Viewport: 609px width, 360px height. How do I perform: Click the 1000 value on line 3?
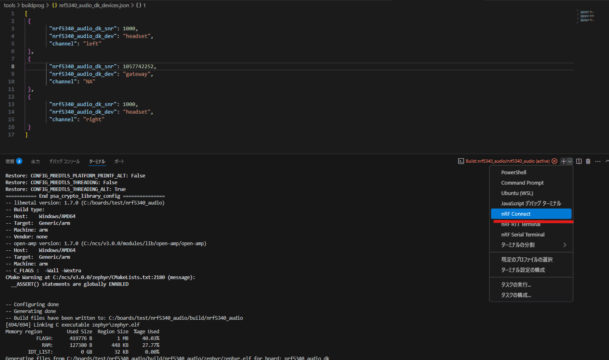pyautogui.click(x=129, y=28)
